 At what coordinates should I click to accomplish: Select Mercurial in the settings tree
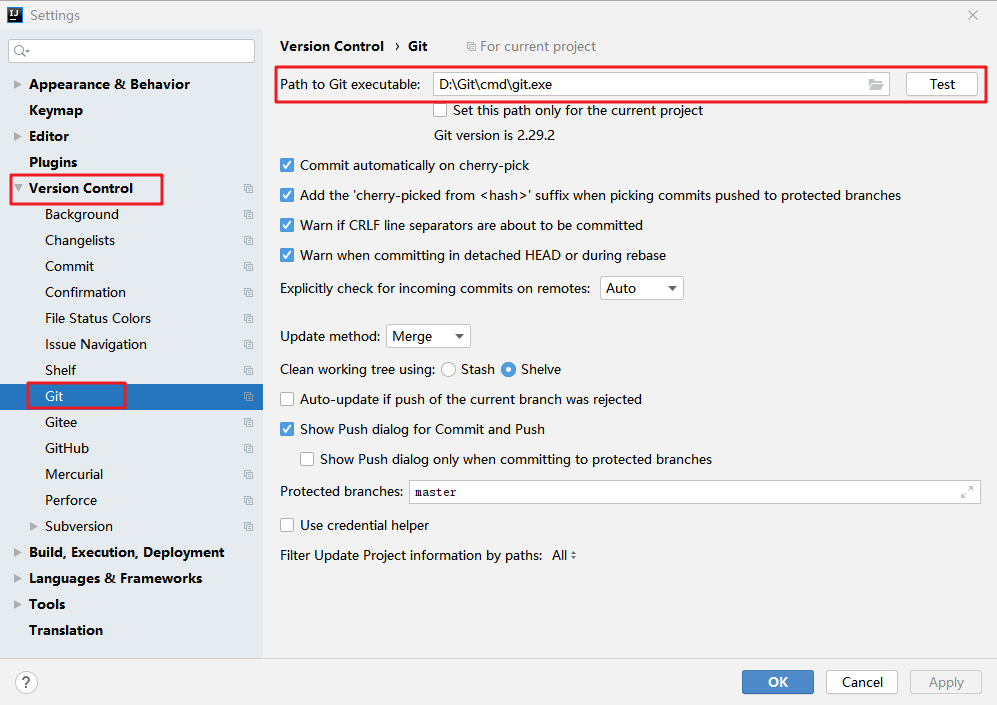(x=74, y=475)
